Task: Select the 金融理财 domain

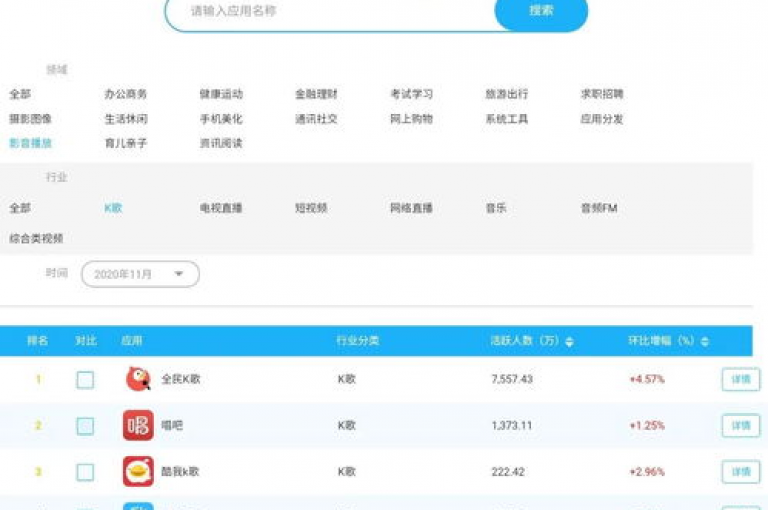Action: coord(316,94)
